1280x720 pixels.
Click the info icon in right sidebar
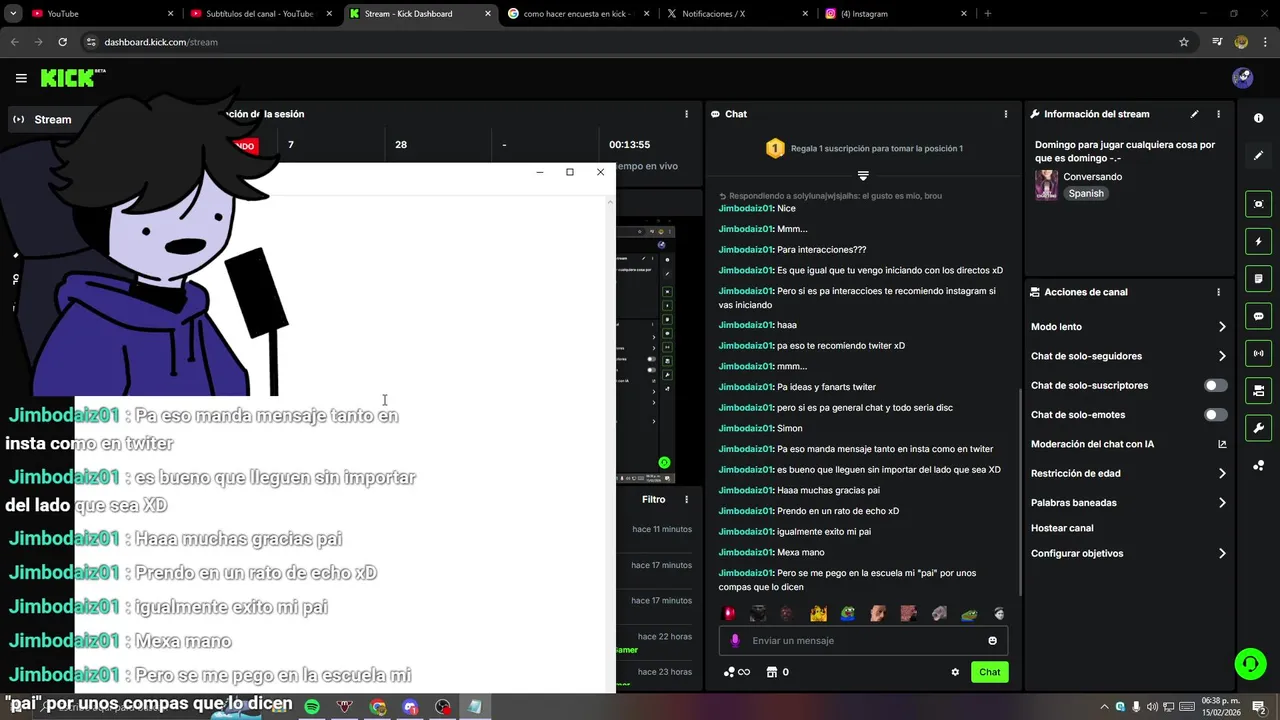(x=1258, y=118)
